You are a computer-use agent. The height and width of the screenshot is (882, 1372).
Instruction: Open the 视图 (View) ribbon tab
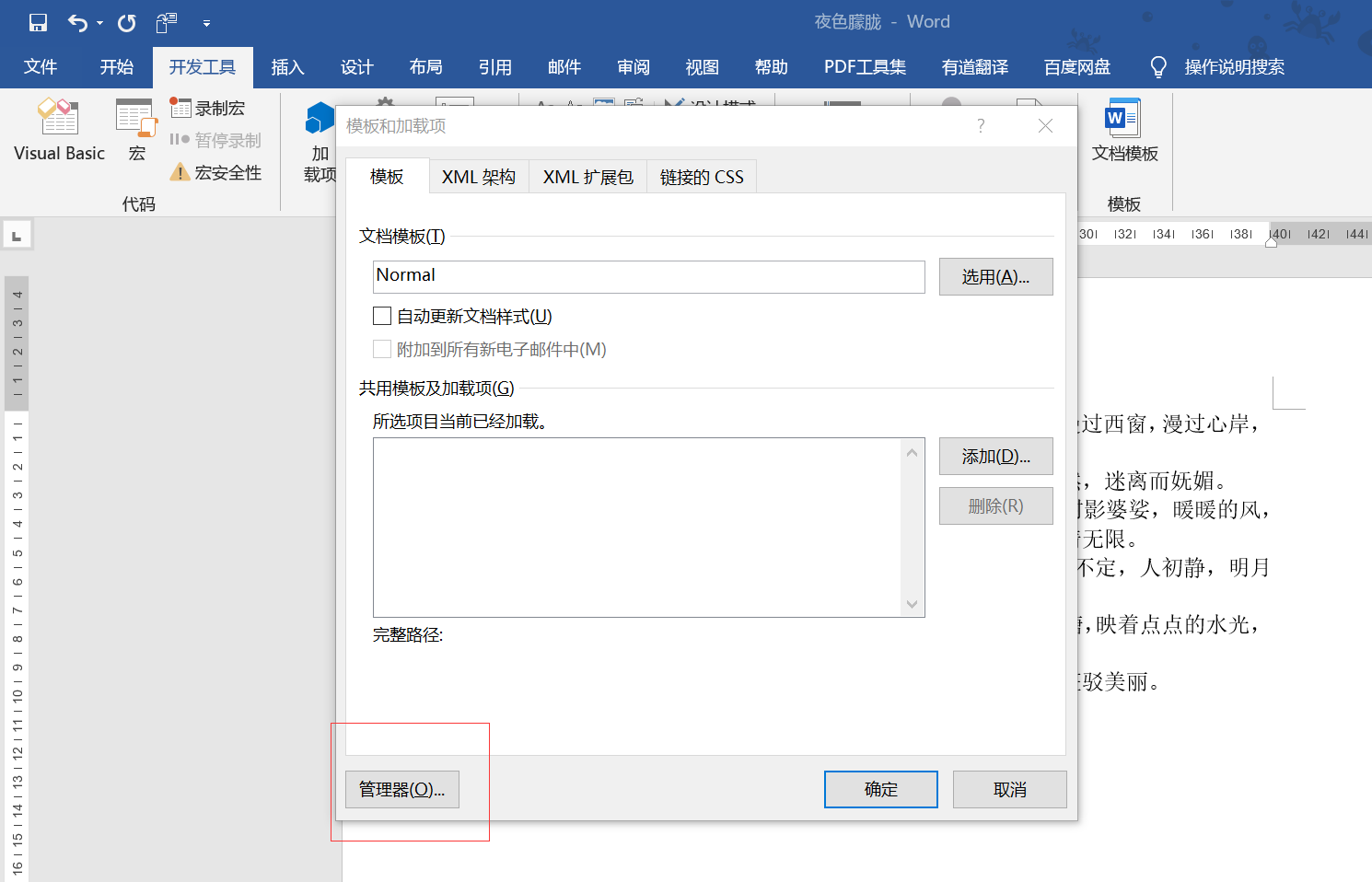(702, 67)
